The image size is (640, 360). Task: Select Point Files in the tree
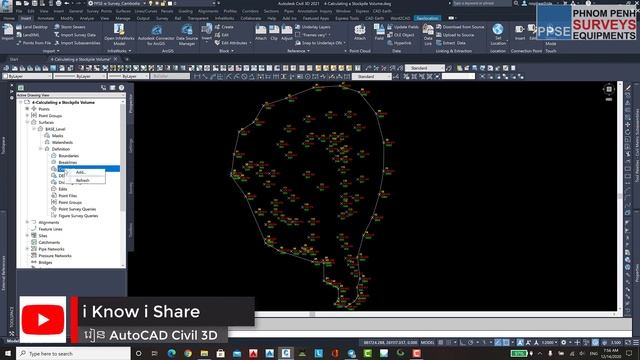pyautogui.click(x=67, y=196)
